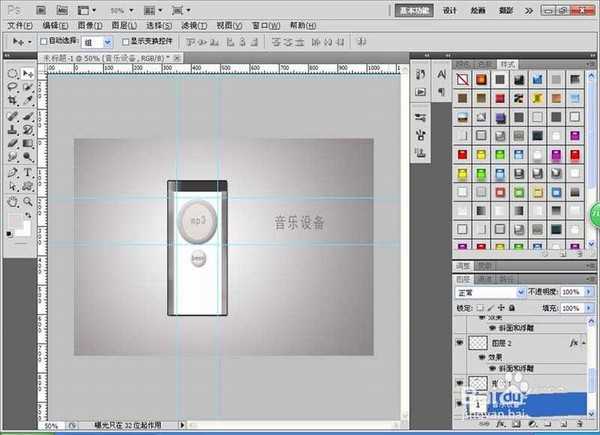Click 基本功能 workspace button
Image resolution: width=600 pixels, height=435 pixels.
[x=414, y=10]
